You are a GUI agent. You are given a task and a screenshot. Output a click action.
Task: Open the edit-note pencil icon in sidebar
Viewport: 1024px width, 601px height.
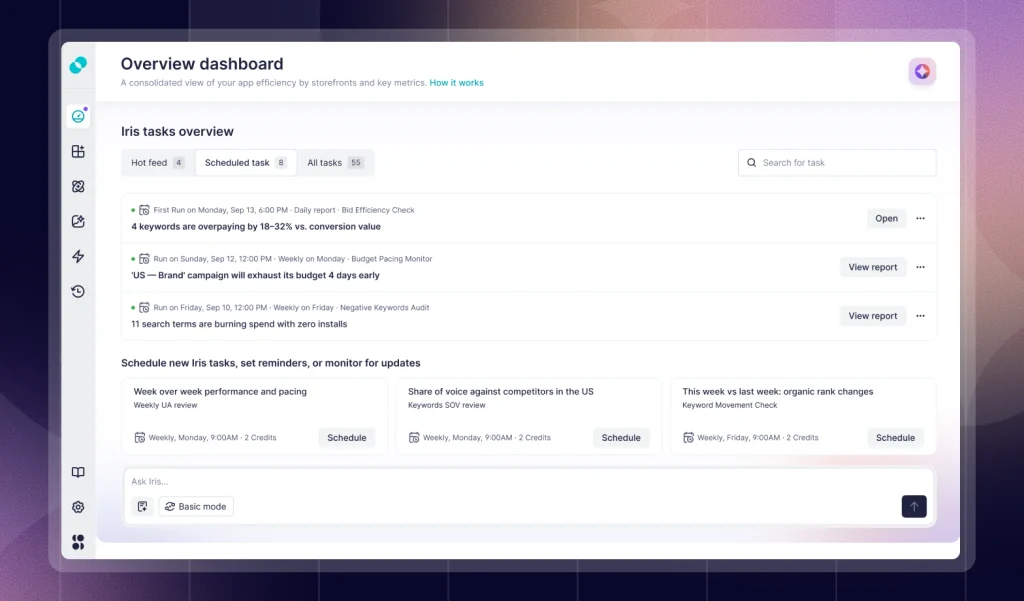[x=78, y=221]
